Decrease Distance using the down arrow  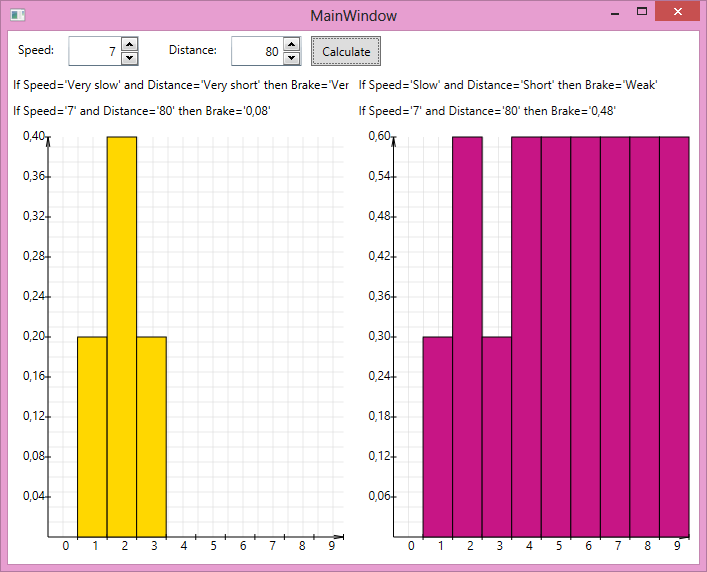coord(291,58)
